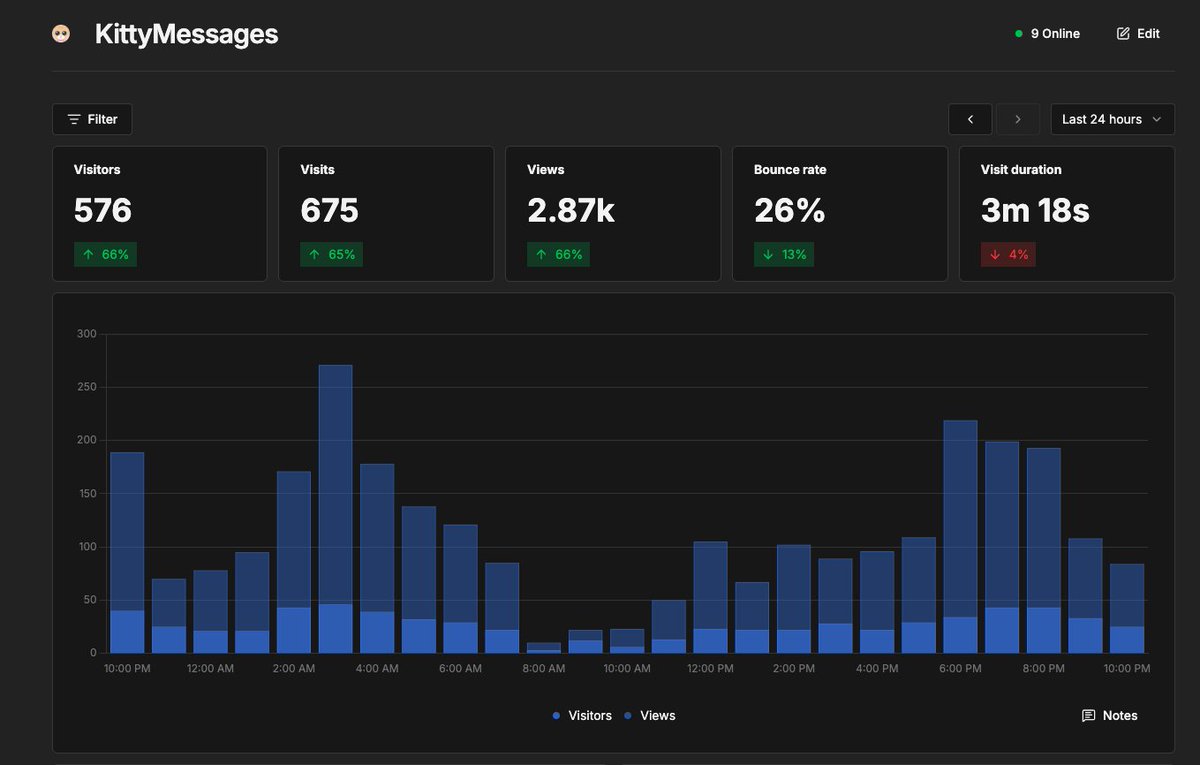Open the Notes panel
1200x765 pixels.
pos(1110,716)
